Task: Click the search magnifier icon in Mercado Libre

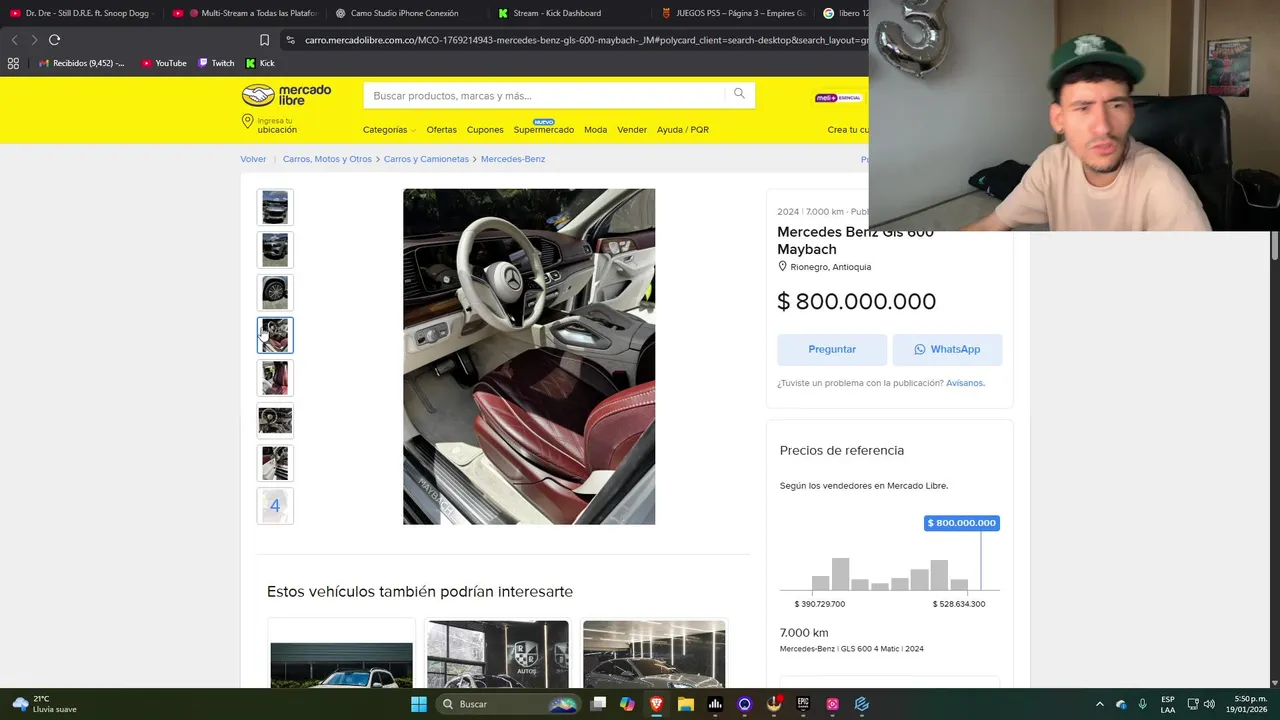Action: tap(739, 94)
